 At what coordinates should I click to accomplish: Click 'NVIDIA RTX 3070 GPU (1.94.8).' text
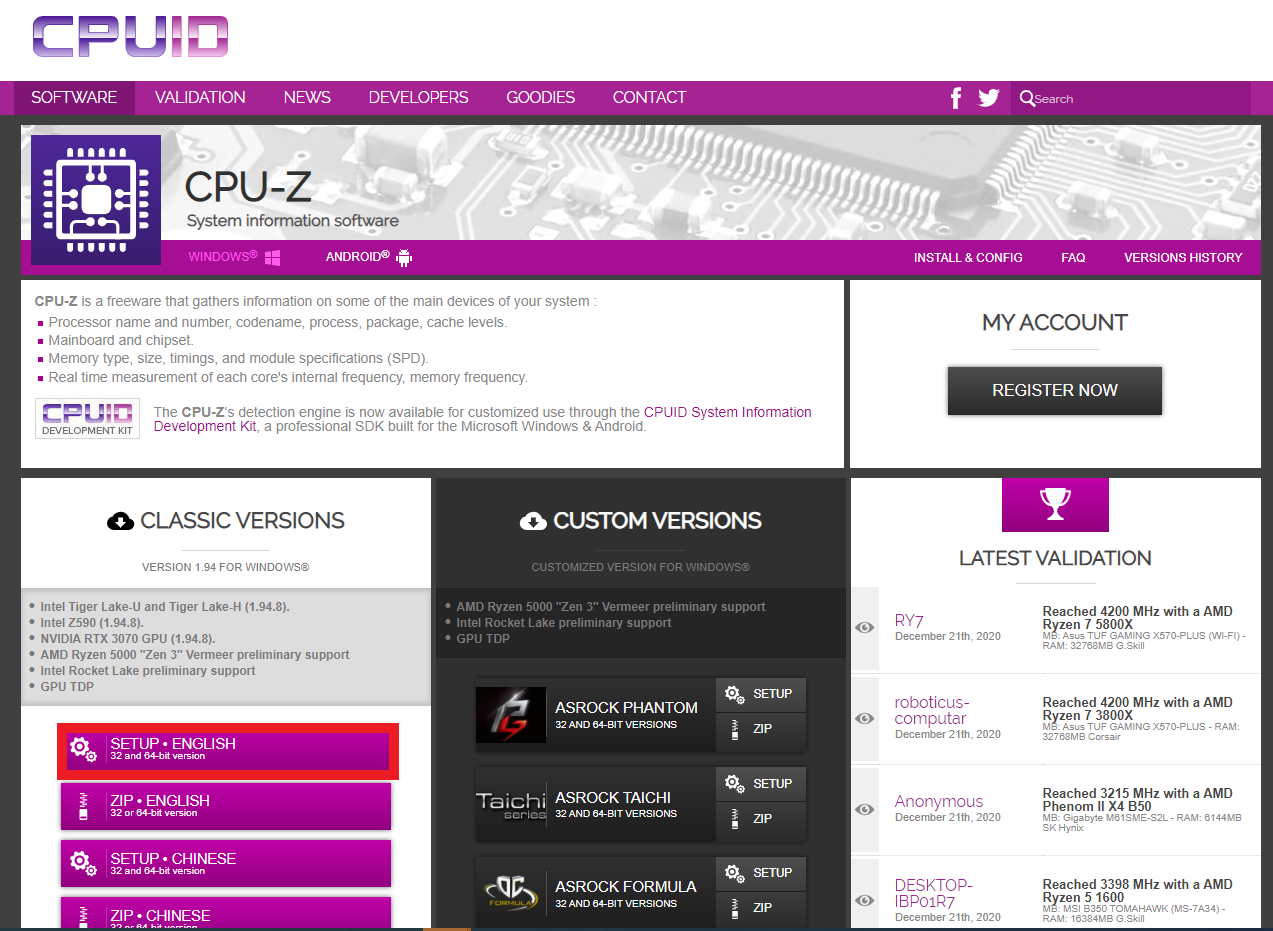click(128, 639)
